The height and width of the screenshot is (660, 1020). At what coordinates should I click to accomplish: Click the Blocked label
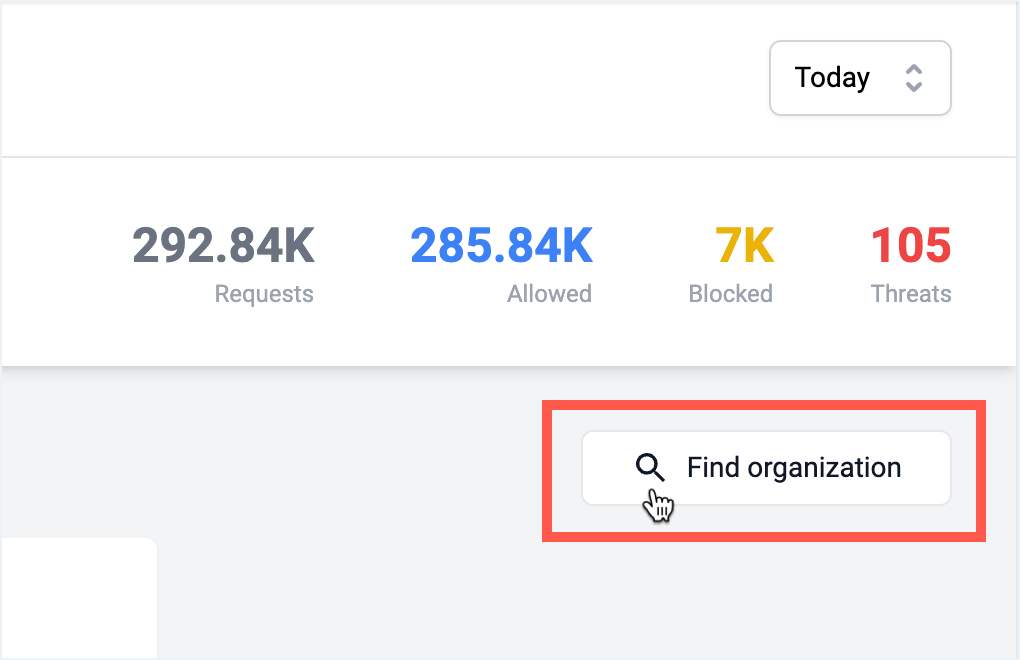(x=731, y=294)
